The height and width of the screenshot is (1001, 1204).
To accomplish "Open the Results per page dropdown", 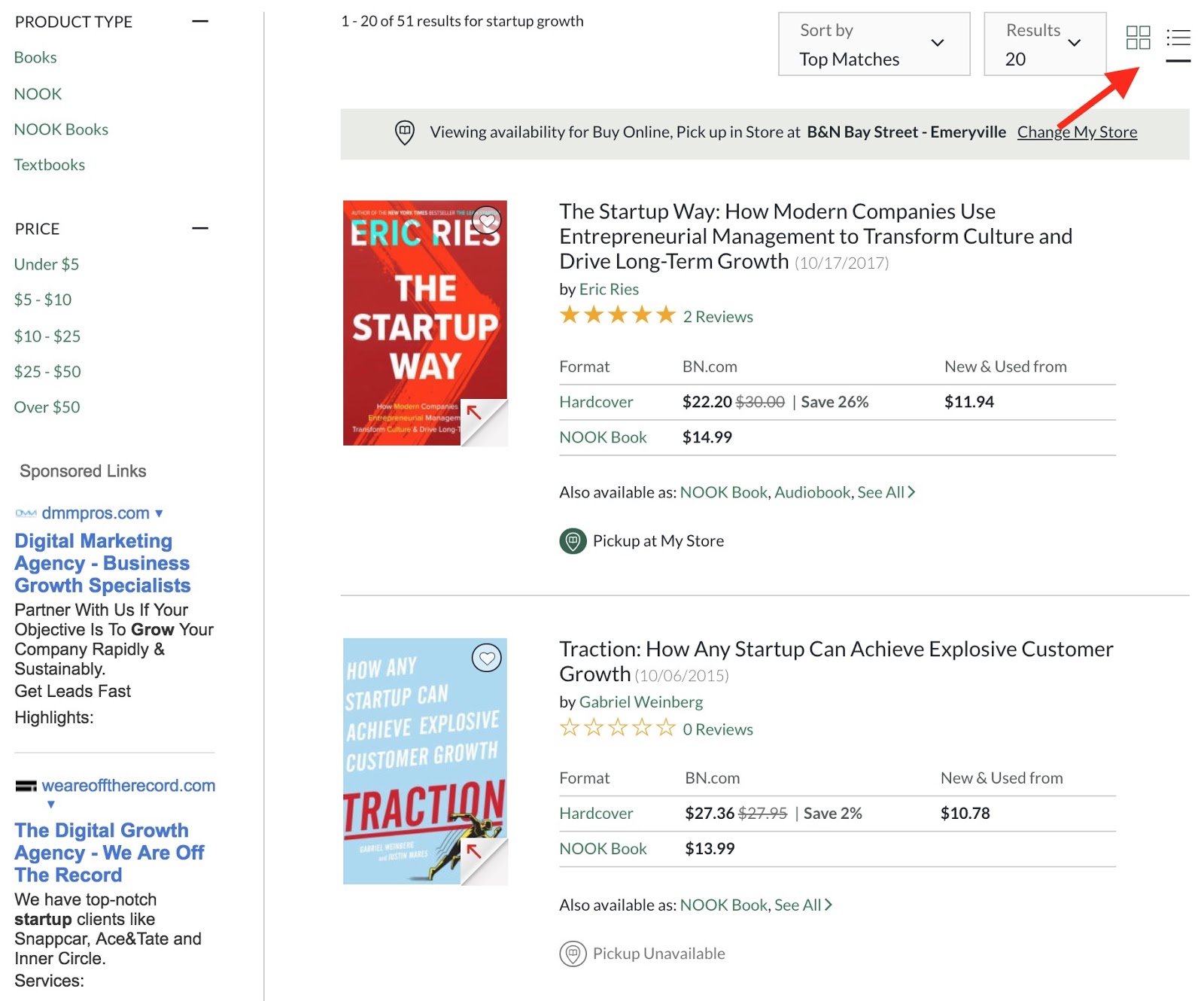I will [1044, 44].
